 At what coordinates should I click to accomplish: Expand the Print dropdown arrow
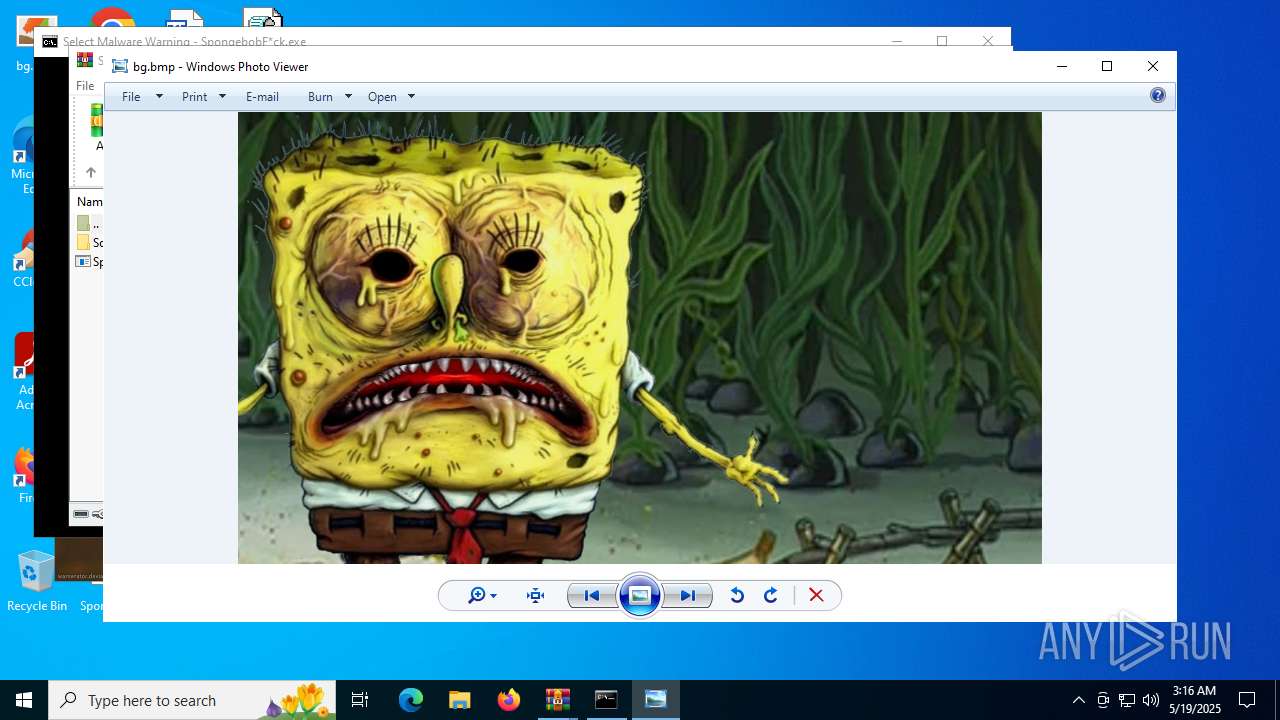[222, 97]
